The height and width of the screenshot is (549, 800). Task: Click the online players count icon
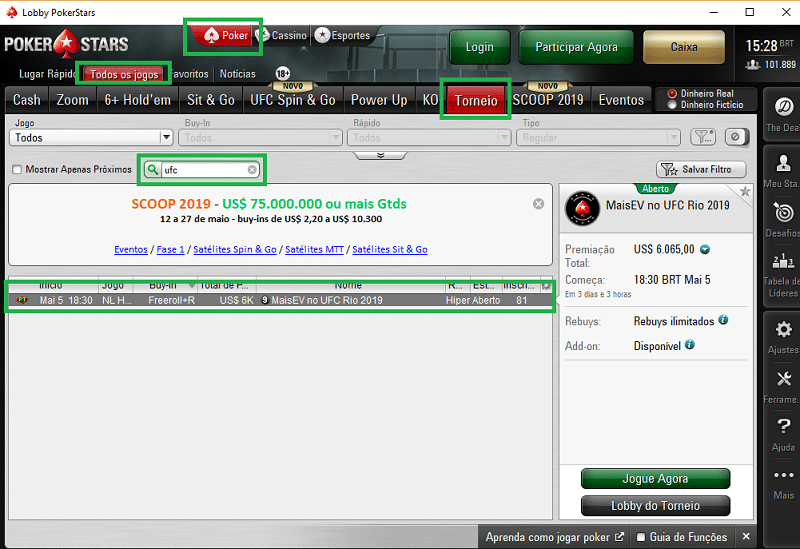(753, 65)
